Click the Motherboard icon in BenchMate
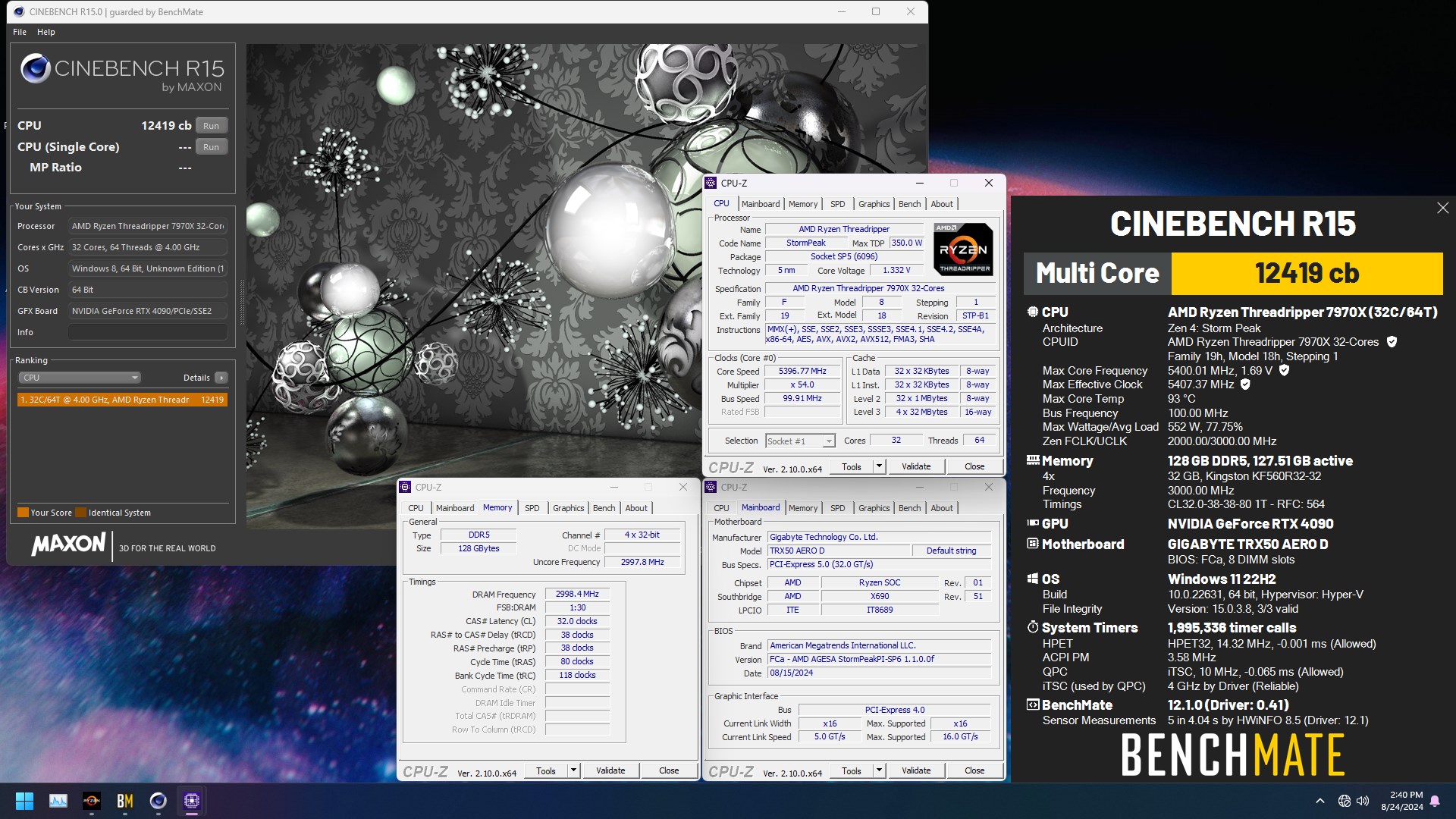This screenshot has height=819, width=1456. 1033,543
